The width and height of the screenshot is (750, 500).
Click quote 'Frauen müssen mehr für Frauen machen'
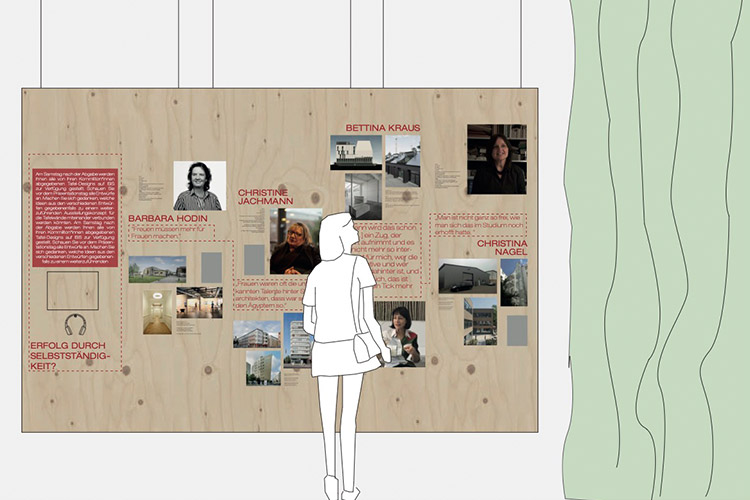tap(171, 232)
